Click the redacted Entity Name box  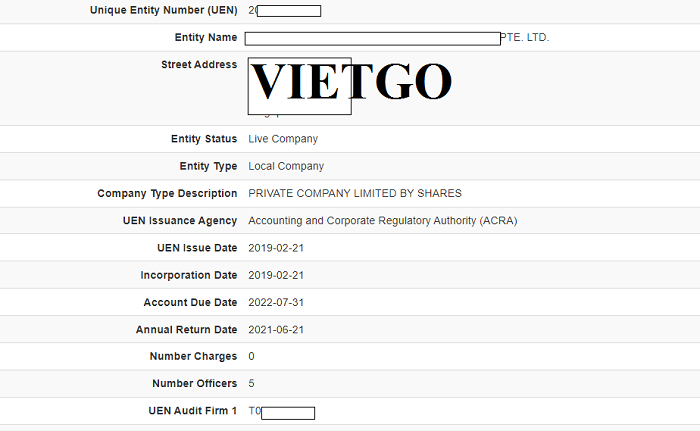tap(372, 38)
